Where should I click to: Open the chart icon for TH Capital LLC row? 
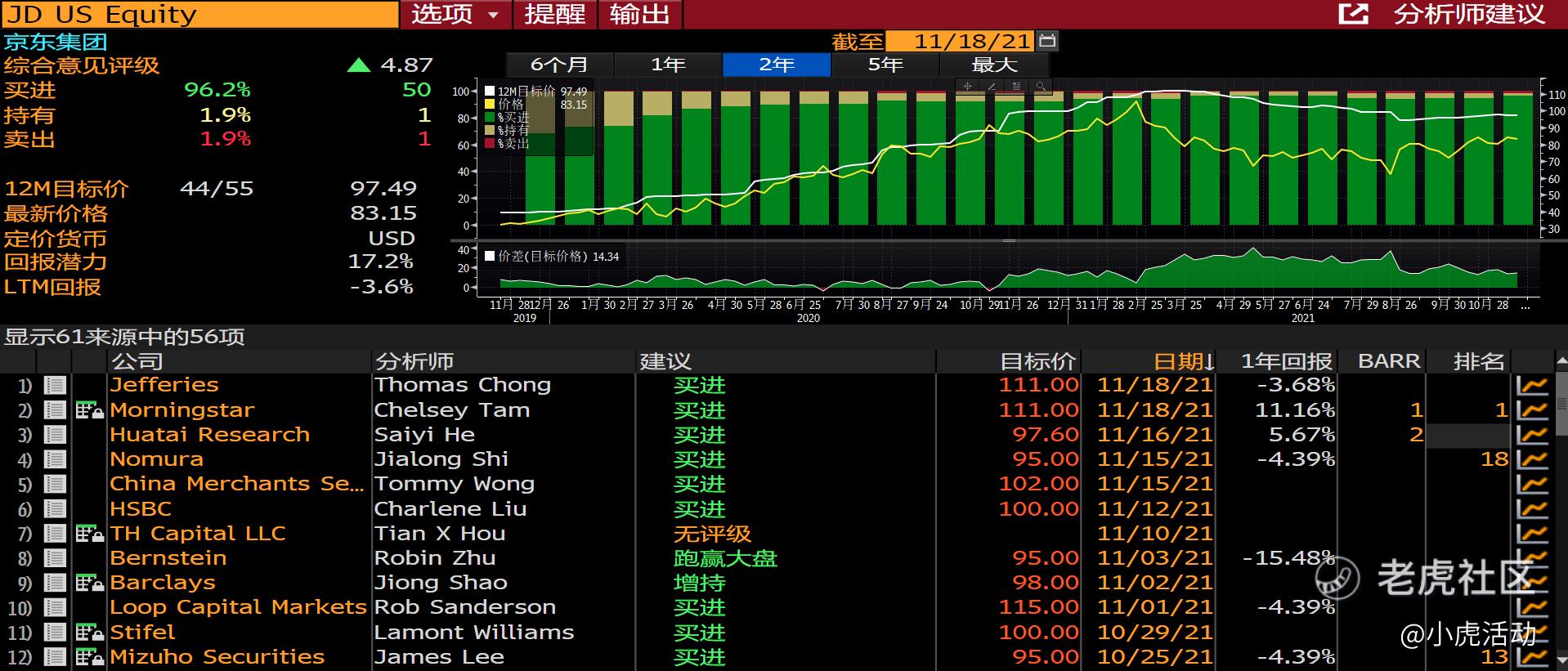tap(1532, 534)
